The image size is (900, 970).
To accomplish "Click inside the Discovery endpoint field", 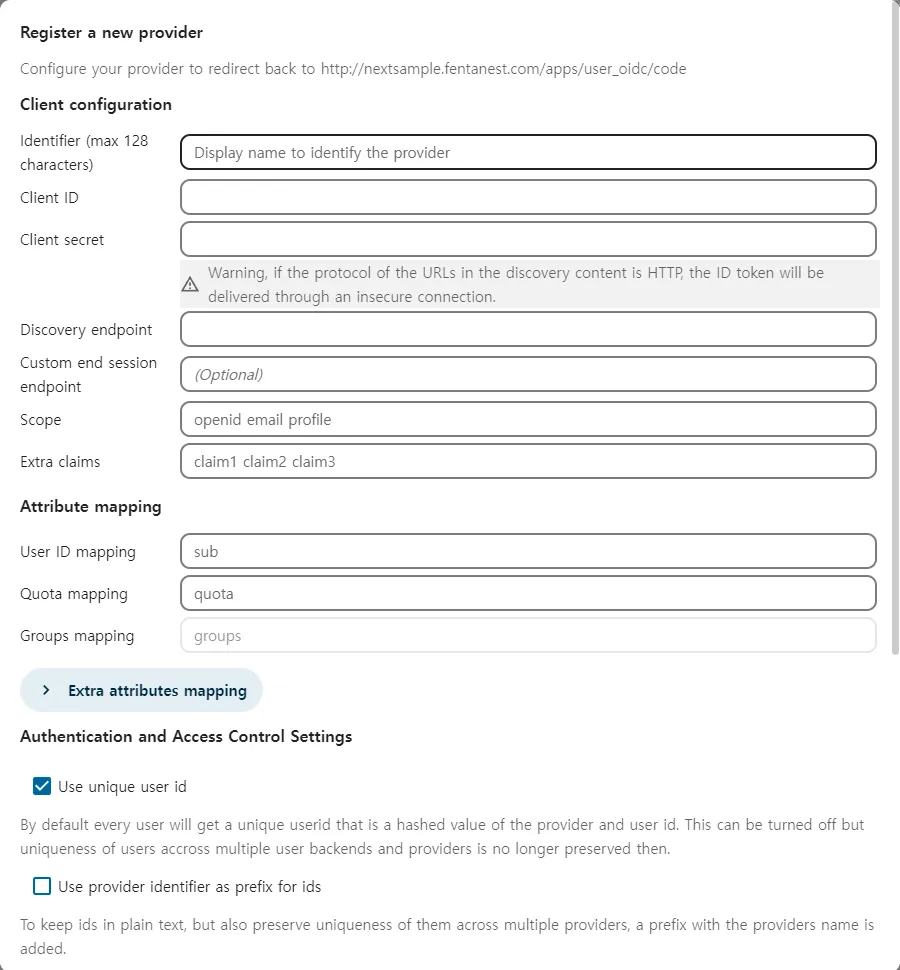I will coord(528,329).
